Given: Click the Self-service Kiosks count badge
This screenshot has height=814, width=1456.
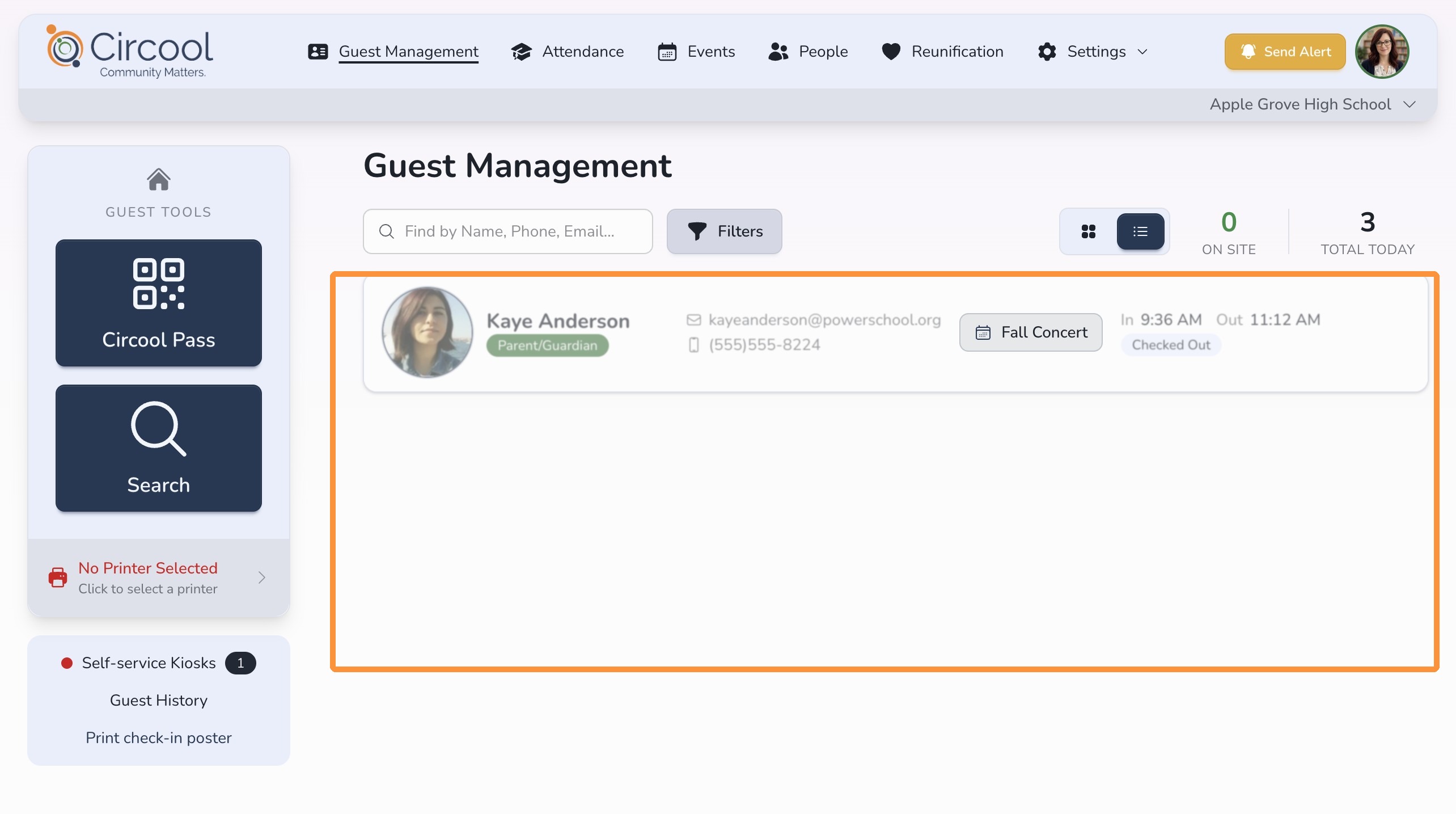Looking at the screenshot, I should click(x=240, y=663).
